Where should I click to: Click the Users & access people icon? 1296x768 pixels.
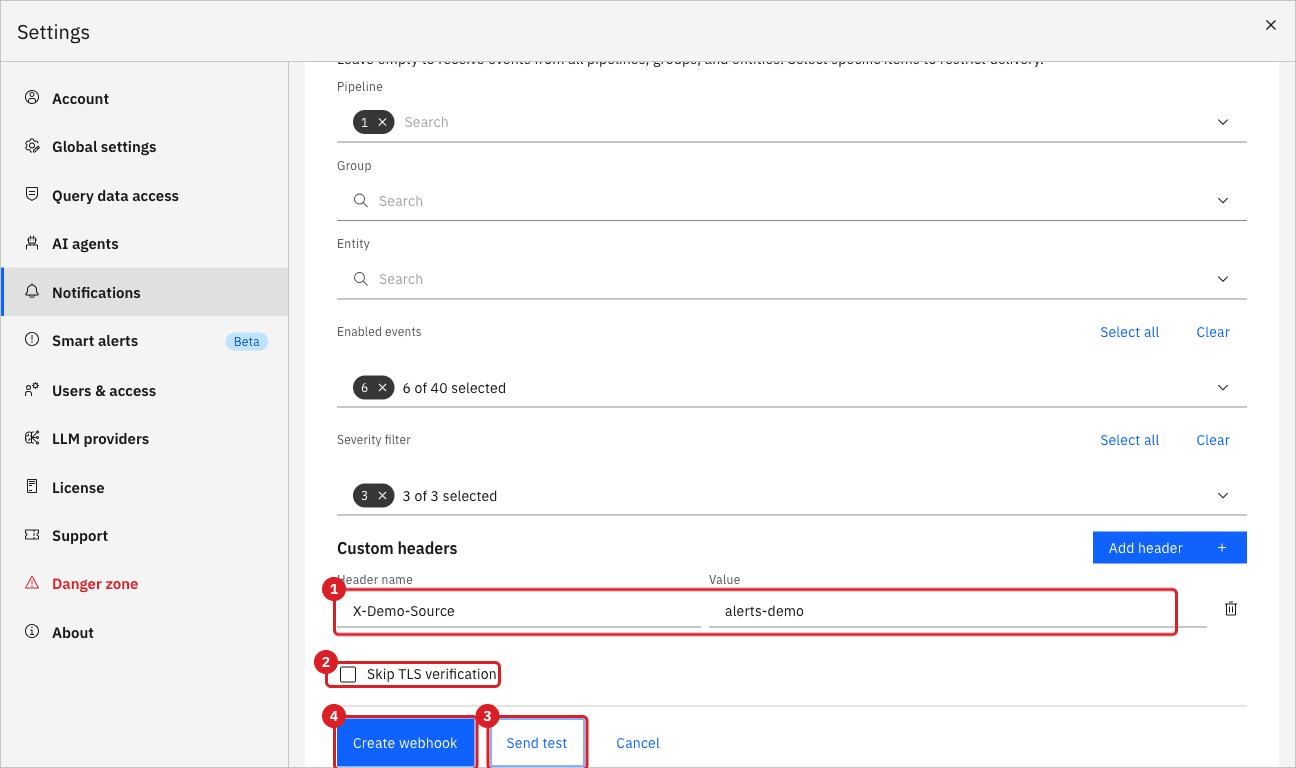(x=32, y=390)
